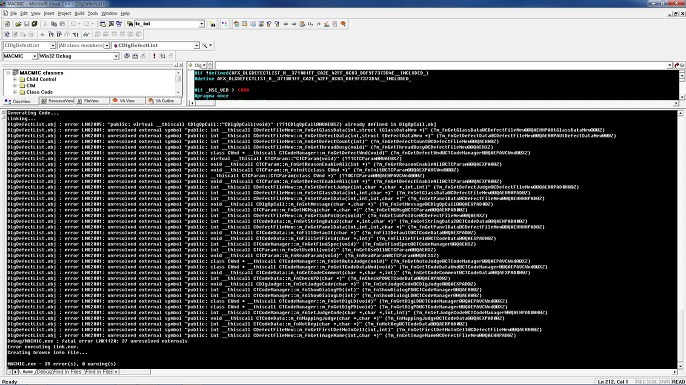The image size is (686, 385).
Task: Open the find text combo box dropdown
Action: point(202,24)
